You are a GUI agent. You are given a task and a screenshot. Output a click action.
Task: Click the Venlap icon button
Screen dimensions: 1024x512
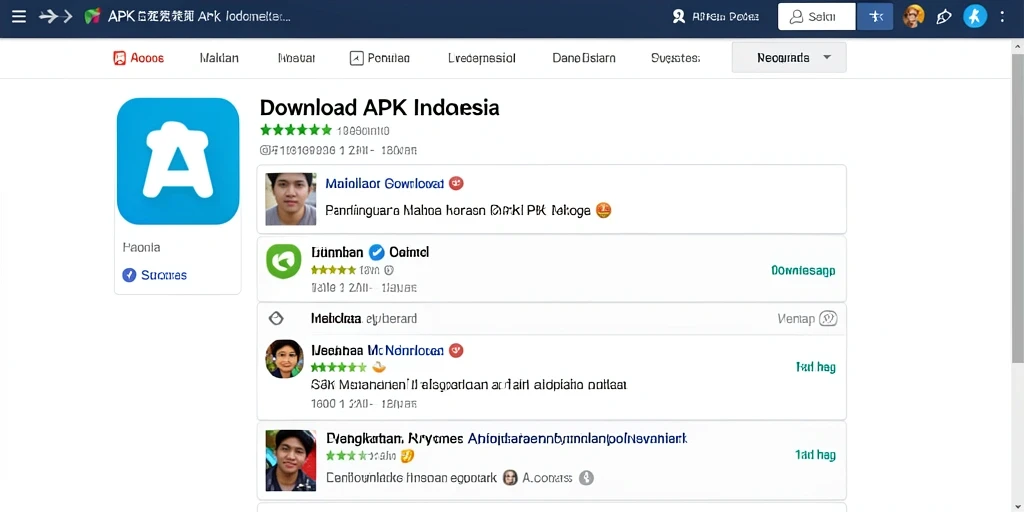tap(828, 319)
